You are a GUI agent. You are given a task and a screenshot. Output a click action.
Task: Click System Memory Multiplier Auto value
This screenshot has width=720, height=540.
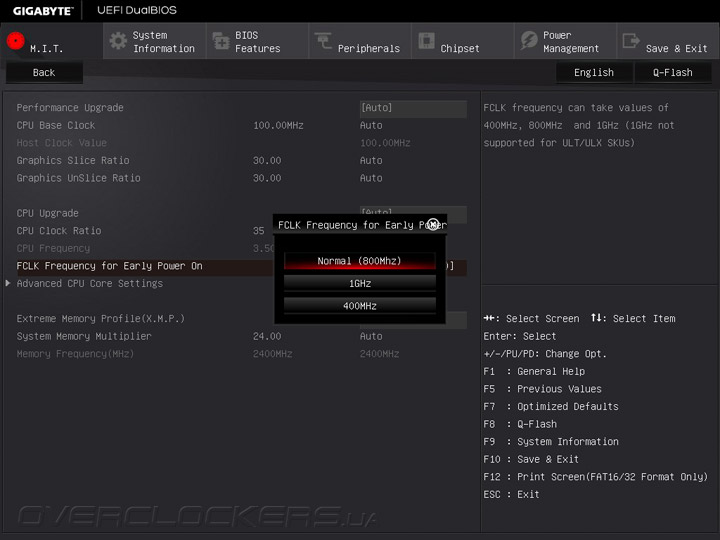(x=371, y=336)
